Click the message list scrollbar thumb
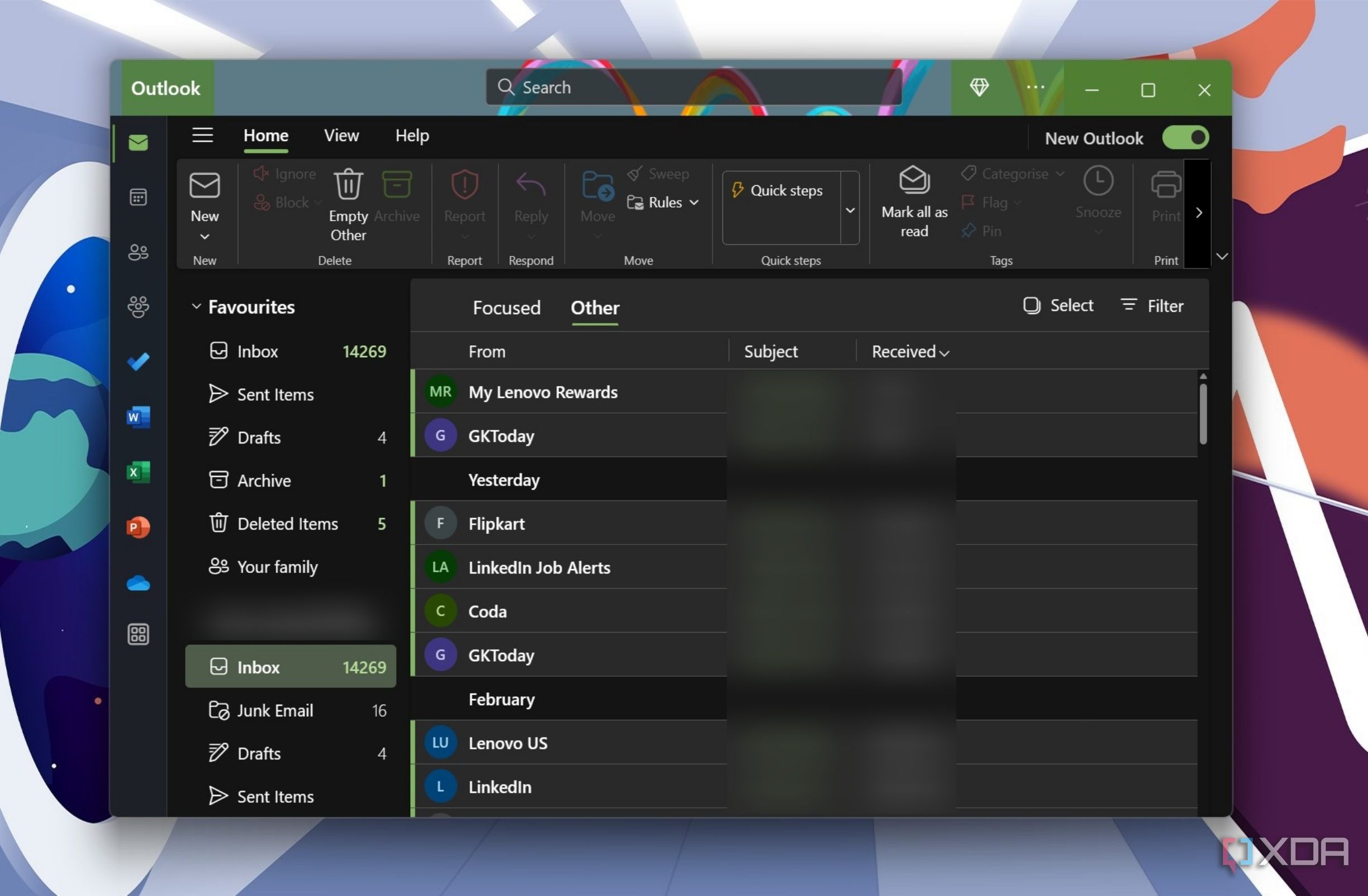Image resolution: width=1368 pixels, height=896 pixels. point(1202,414)
